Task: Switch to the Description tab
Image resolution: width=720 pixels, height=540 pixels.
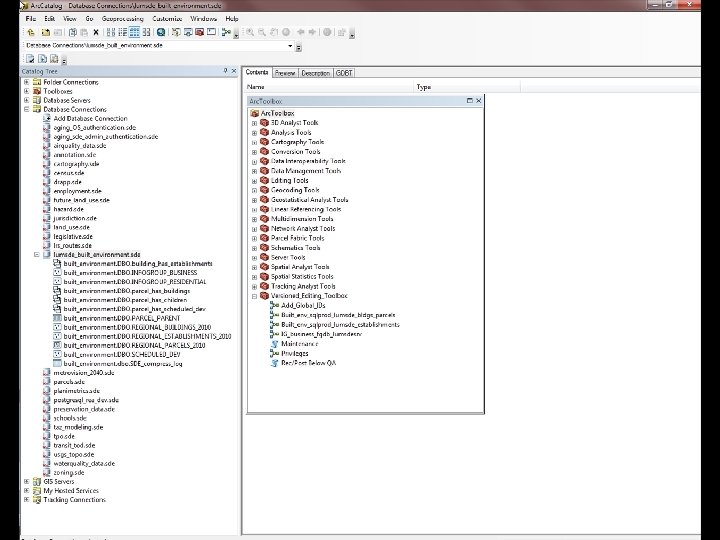Action: tap(315, 73)
